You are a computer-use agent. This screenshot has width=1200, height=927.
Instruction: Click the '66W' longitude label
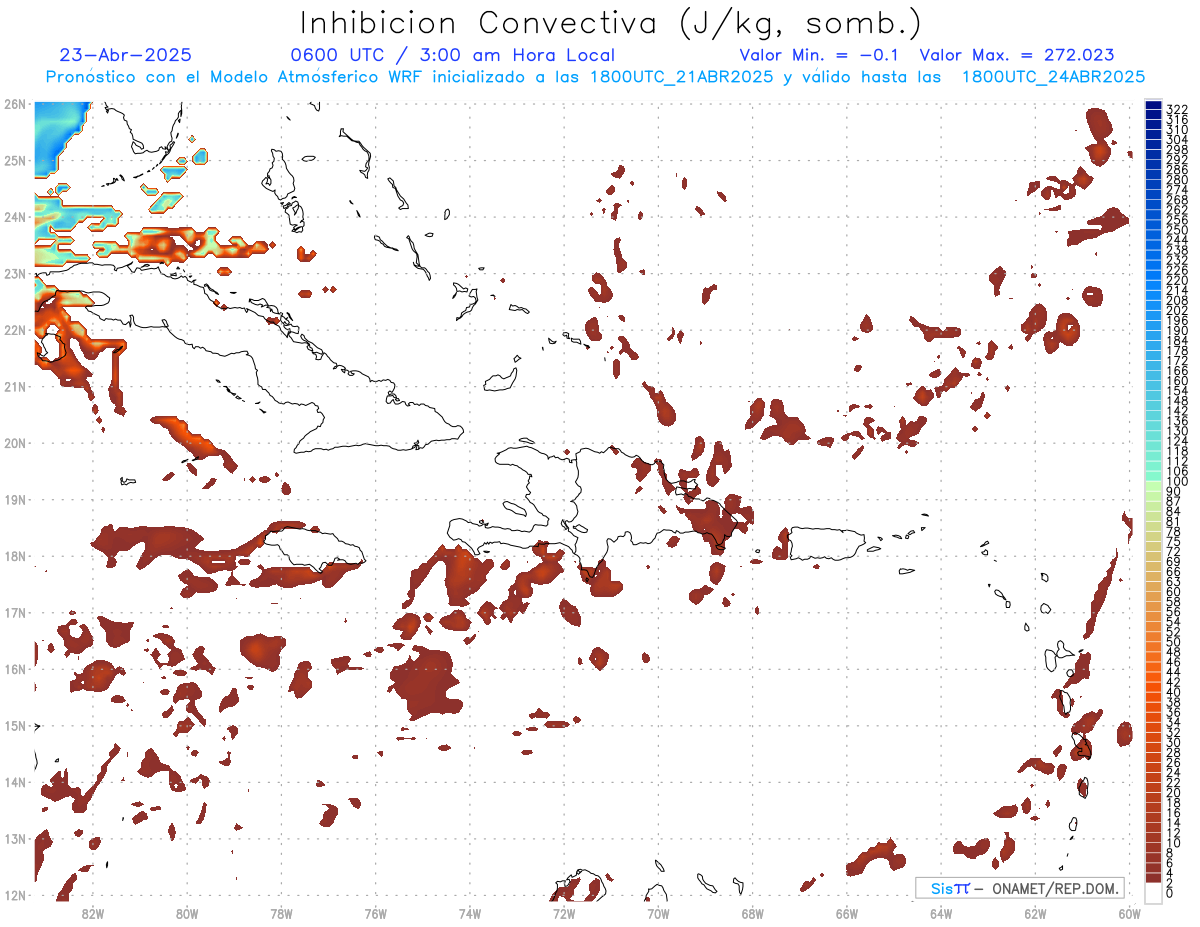click(x=847, y=912)
